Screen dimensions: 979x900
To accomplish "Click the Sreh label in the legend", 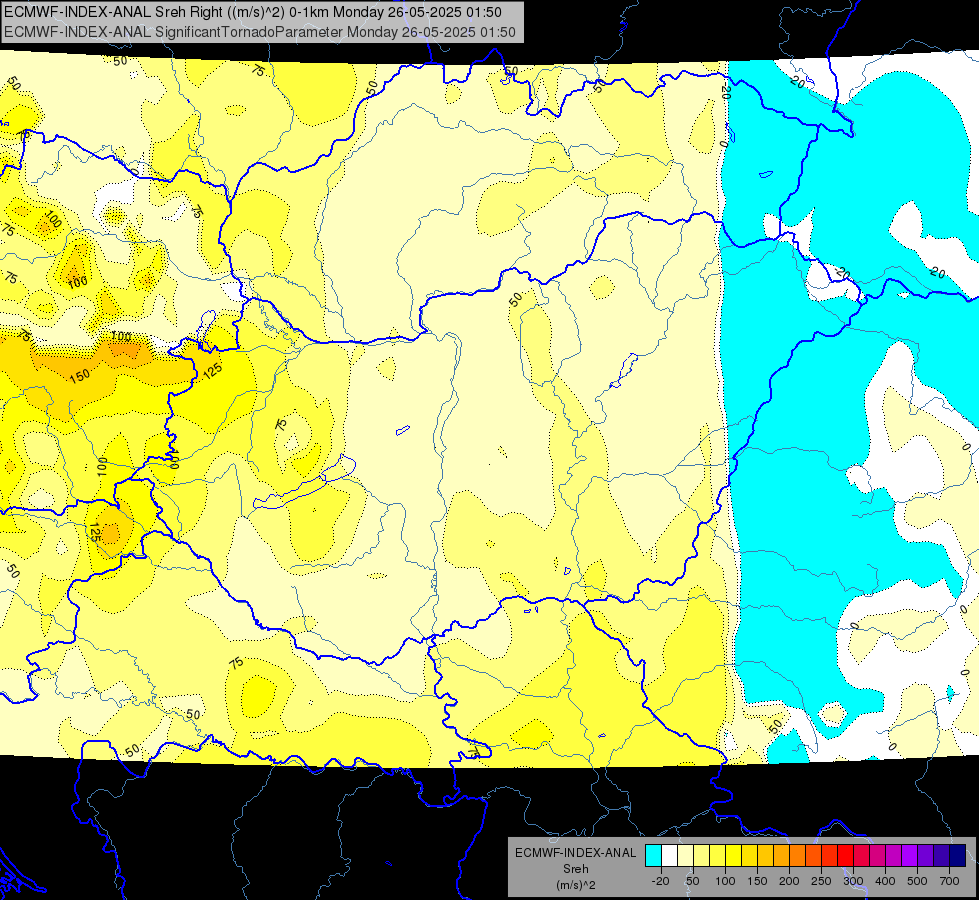I will [576, 869].
